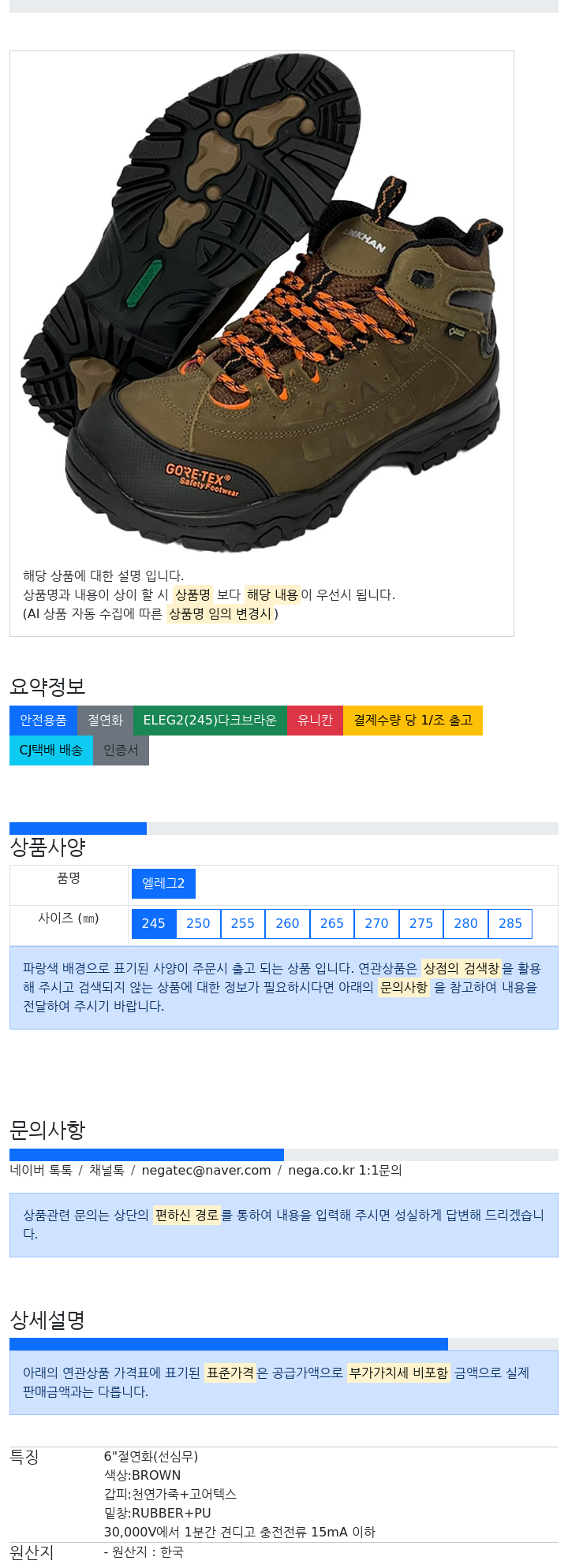This screenshot has height=1568, width=568.
Task: Select size 255 option
Action: coord(243,923)
